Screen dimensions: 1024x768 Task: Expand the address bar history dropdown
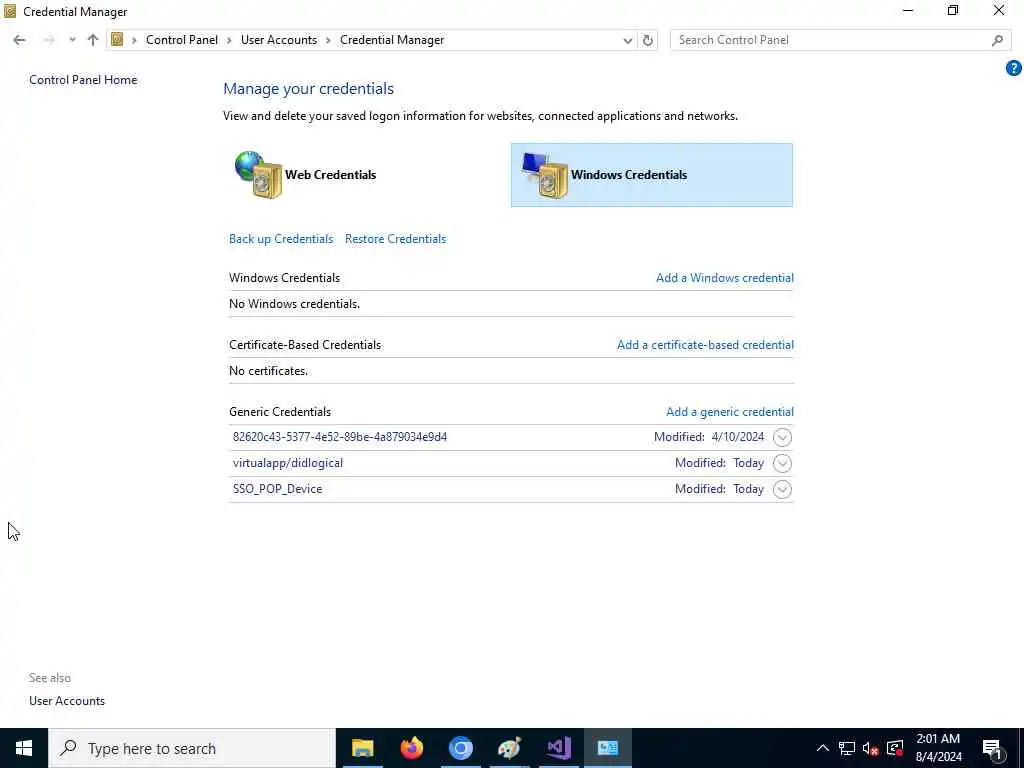click(x=628, y=40)
